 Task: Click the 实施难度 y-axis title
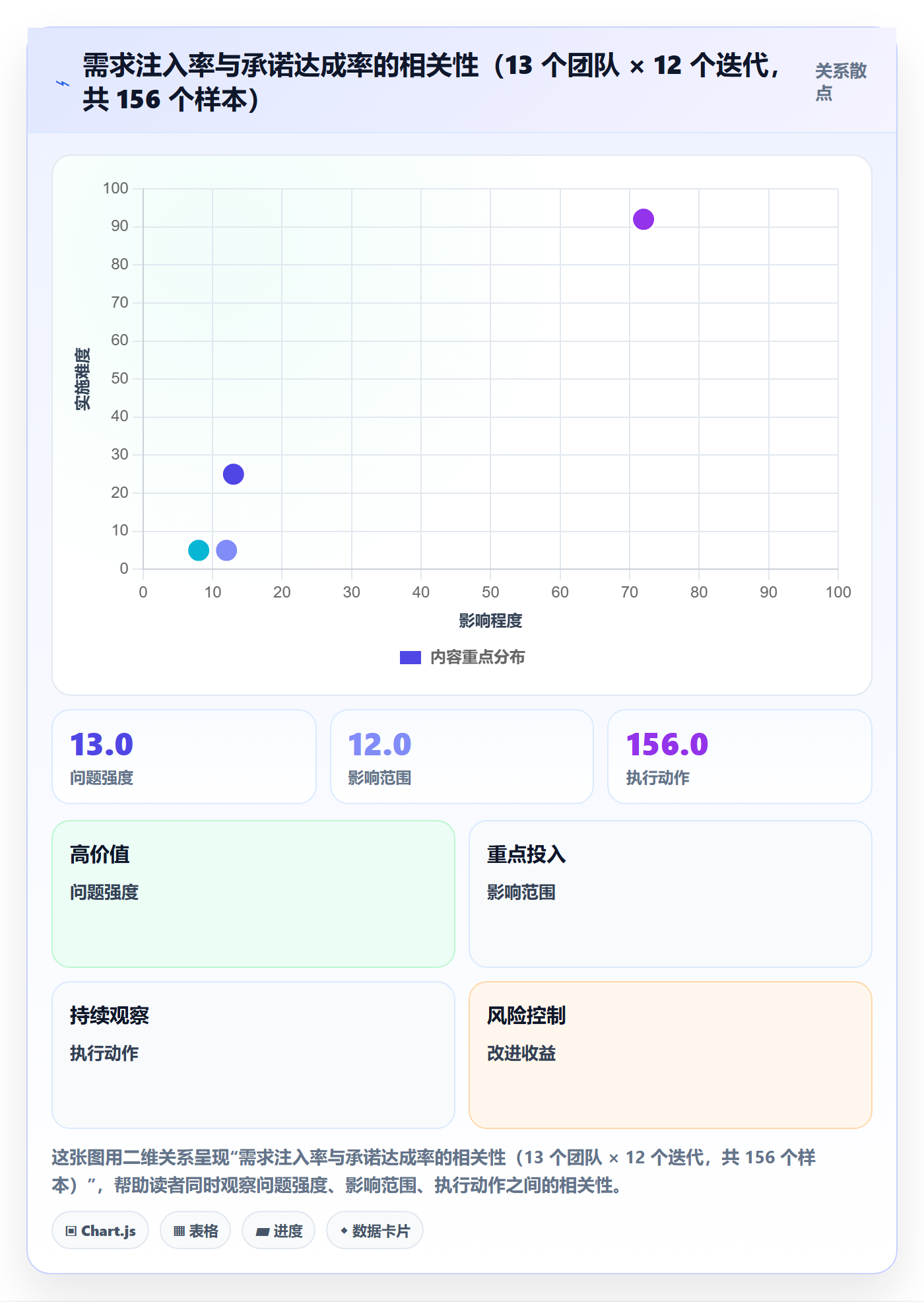pos(82,379)
